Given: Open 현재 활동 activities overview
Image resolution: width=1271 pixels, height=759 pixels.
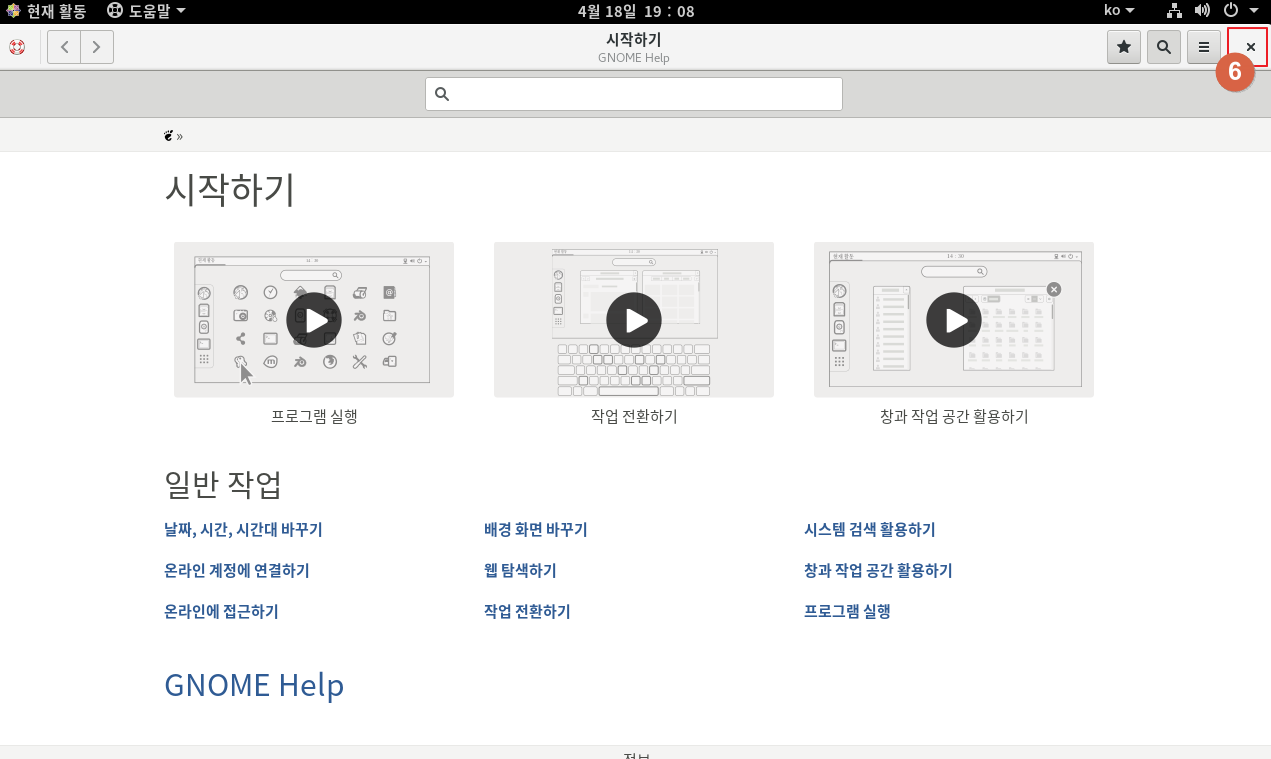Looking at the screenshot, I should click(x=46, y=11).
